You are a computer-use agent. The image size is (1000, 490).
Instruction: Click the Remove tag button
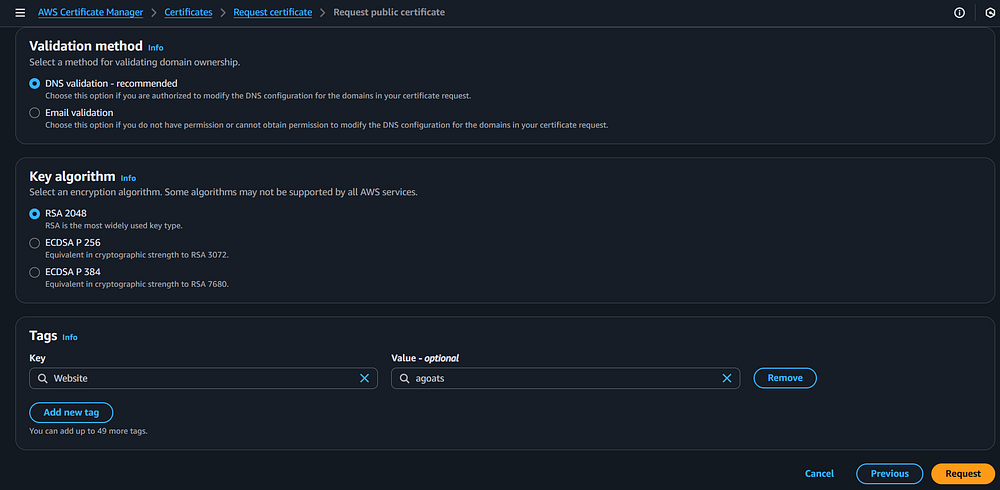[784, 378]
